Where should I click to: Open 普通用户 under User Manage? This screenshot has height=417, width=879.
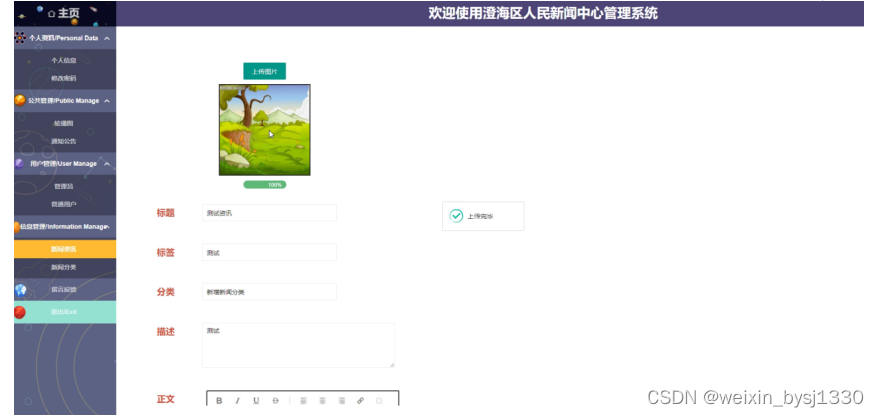coord(65,204)
